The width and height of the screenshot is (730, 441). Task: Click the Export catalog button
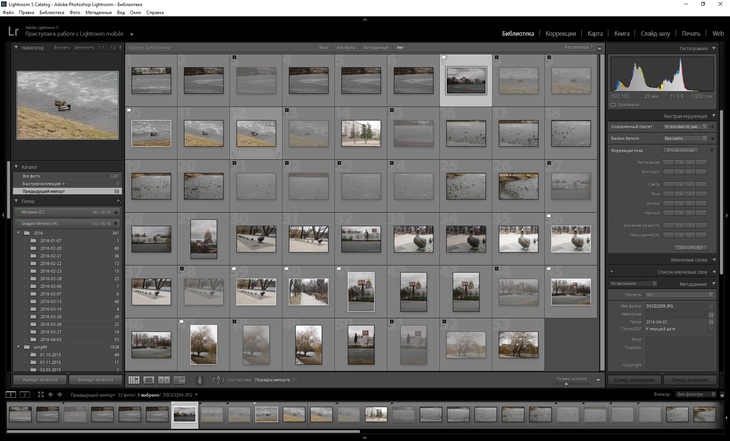pyautogui.click(x=95, y=380)
